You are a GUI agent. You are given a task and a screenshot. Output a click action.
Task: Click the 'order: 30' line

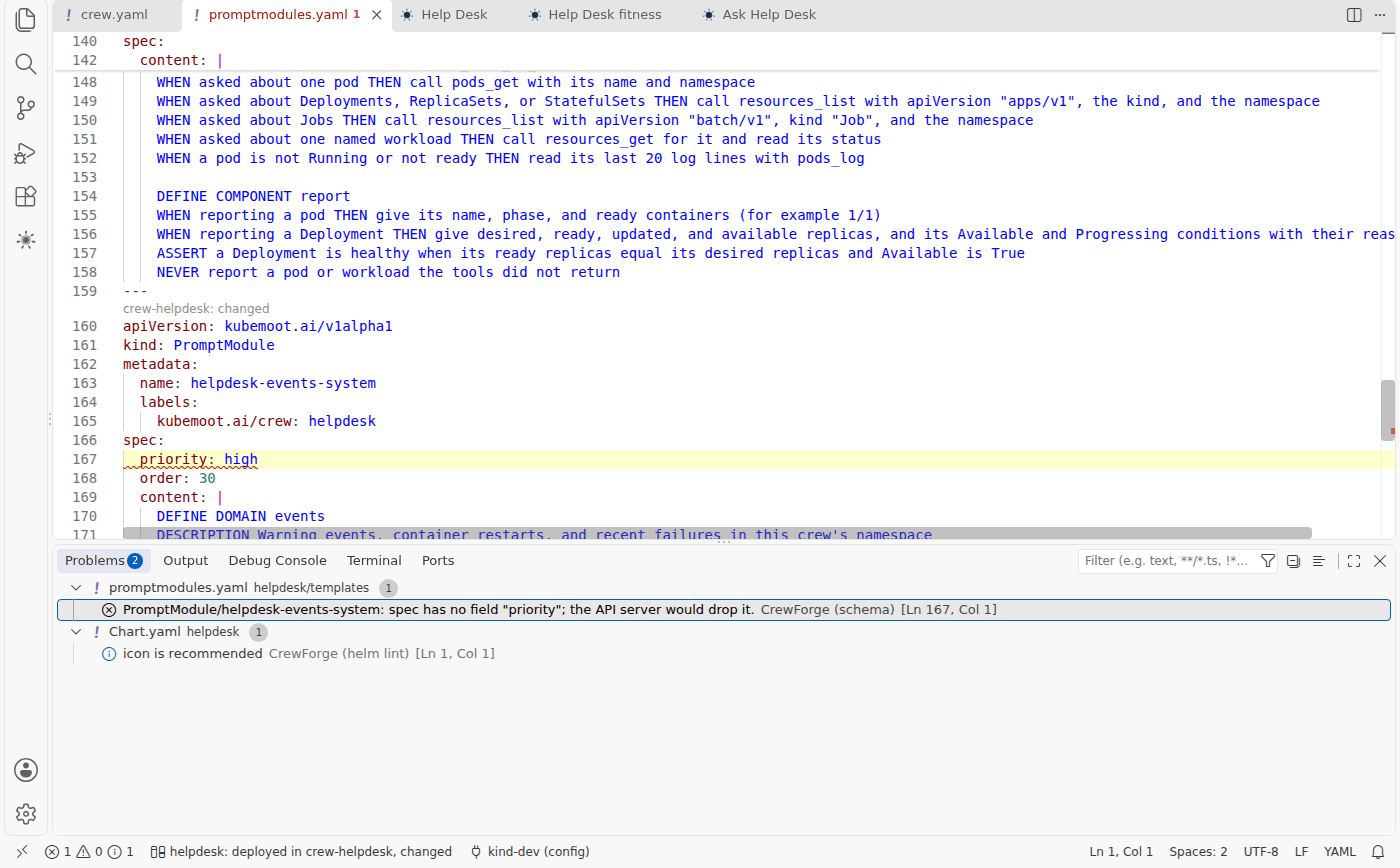pyautogui.click(x=178, y=479)
